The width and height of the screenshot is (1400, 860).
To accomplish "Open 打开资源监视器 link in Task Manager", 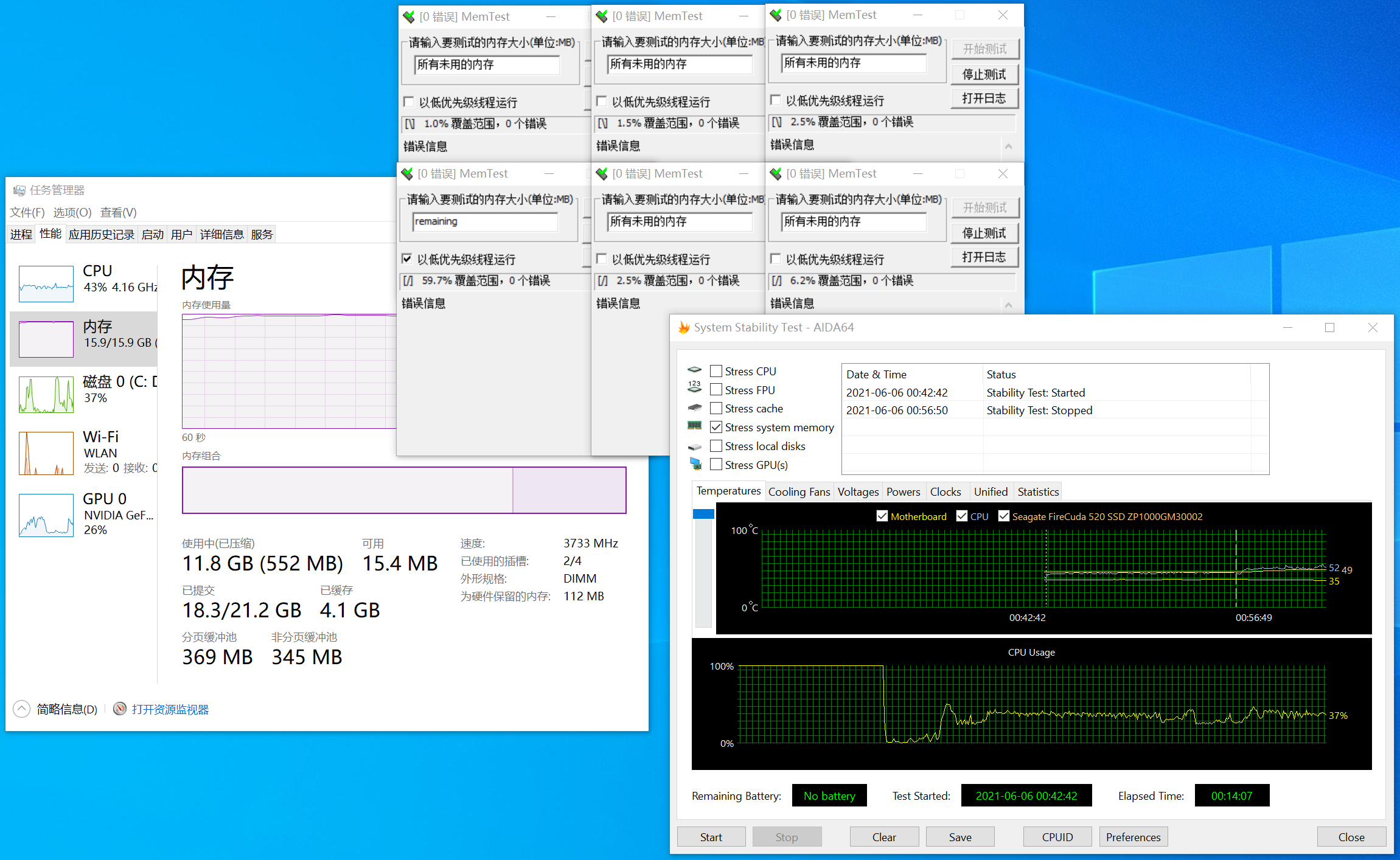I will 170,709.
